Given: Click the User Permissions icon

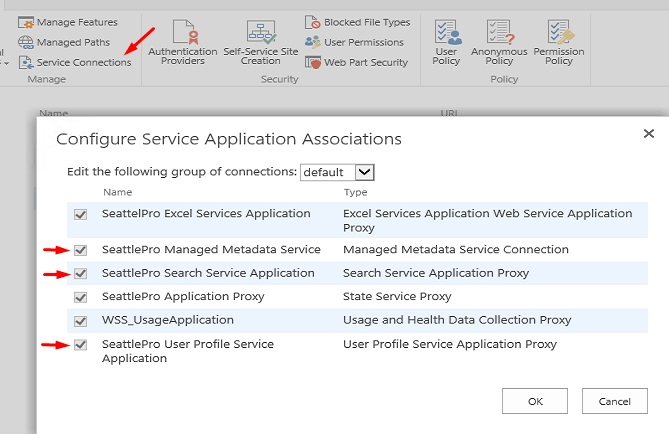Looking at the screenshot, I should [x=312, y=42].
